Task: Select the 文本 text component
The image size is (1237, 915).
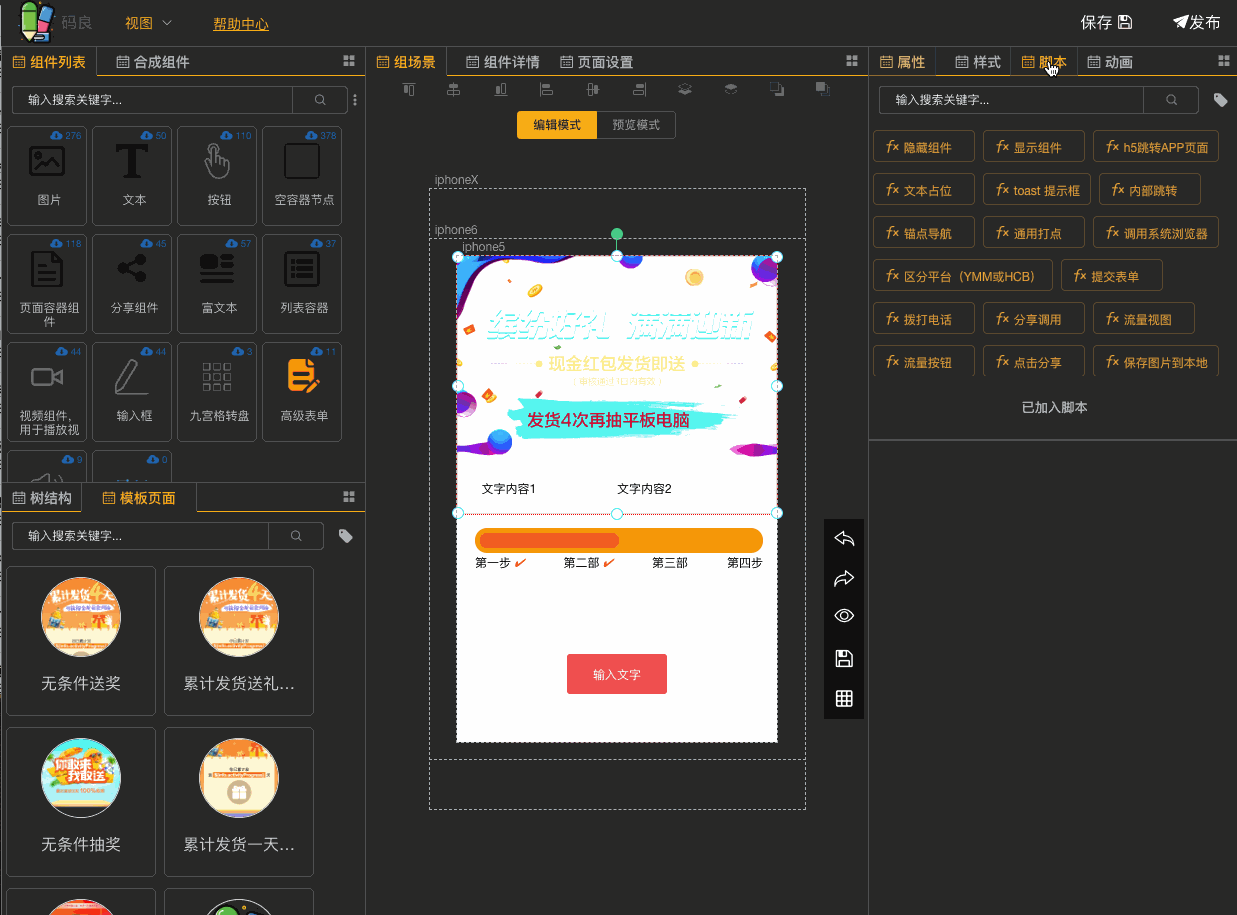Action: click(x=132, y=176)
